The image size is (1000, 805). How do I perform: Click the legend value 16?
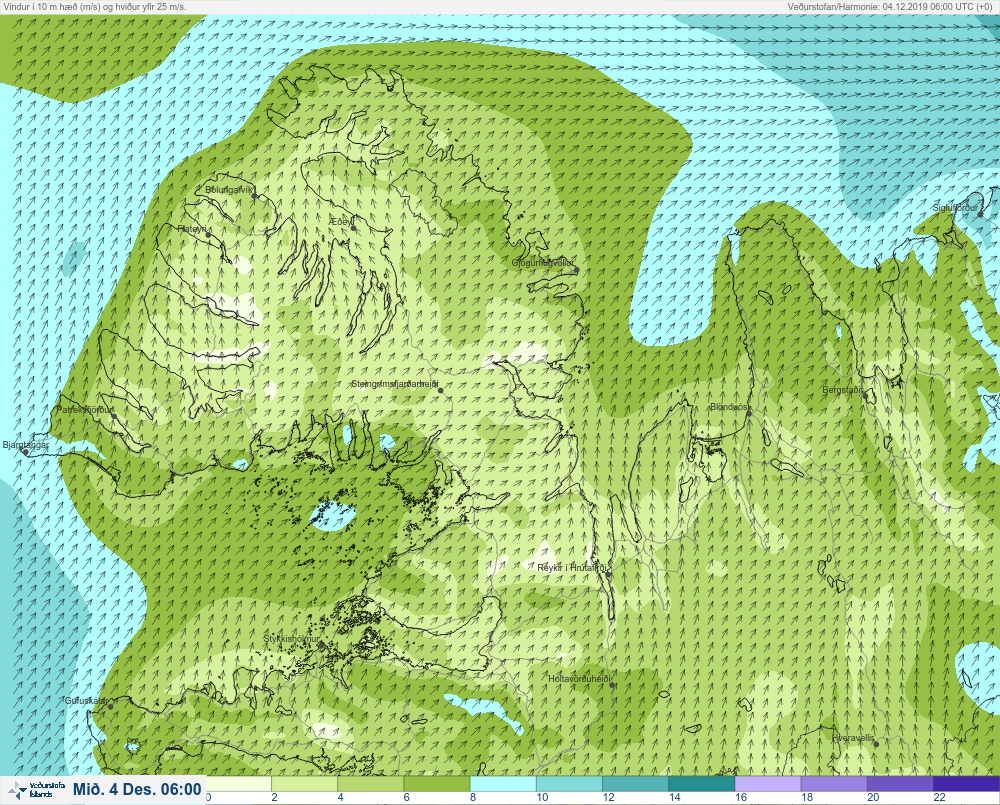(x=740, y=797)
